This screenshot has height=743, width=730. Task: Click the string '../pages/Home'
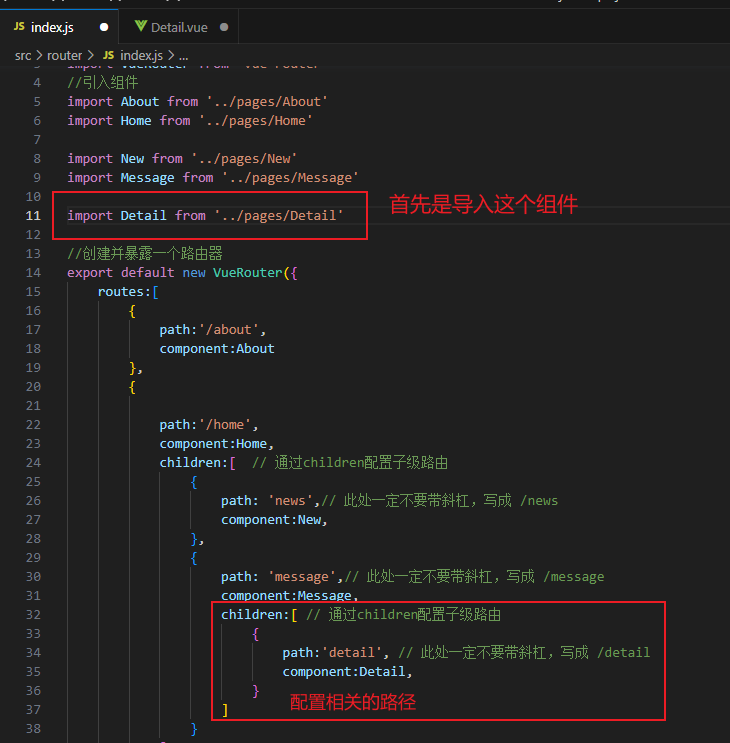click(256, 120)
